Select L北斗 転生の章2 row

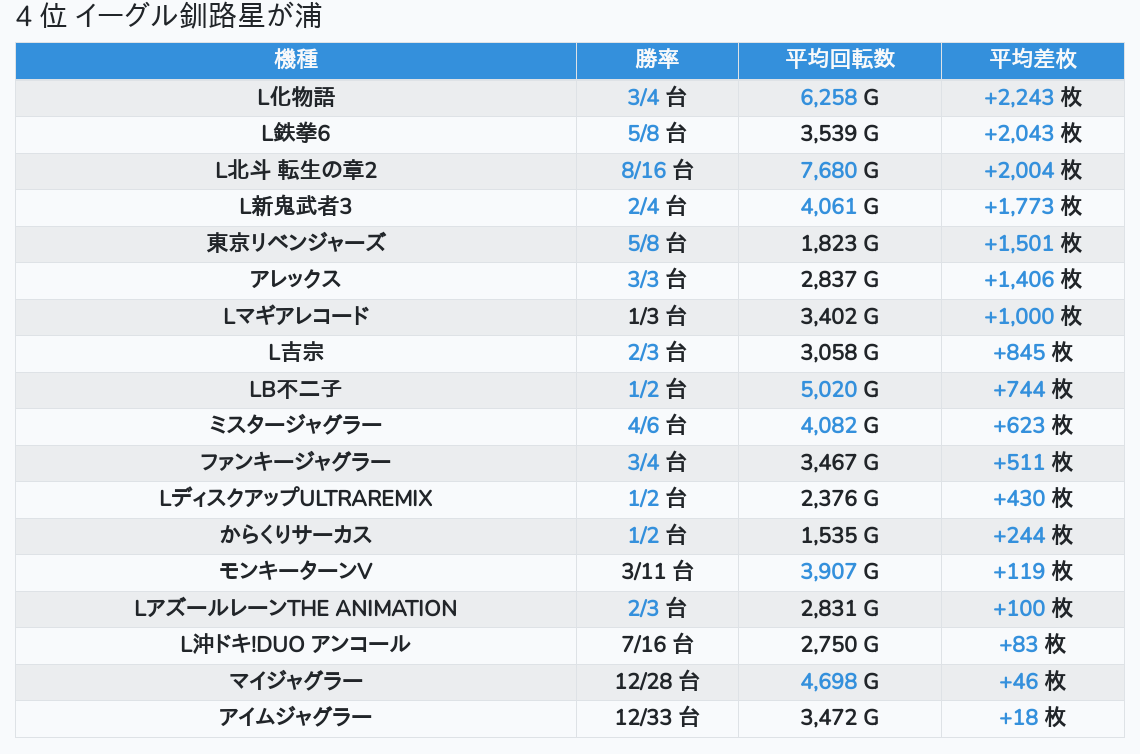[295, 171]
